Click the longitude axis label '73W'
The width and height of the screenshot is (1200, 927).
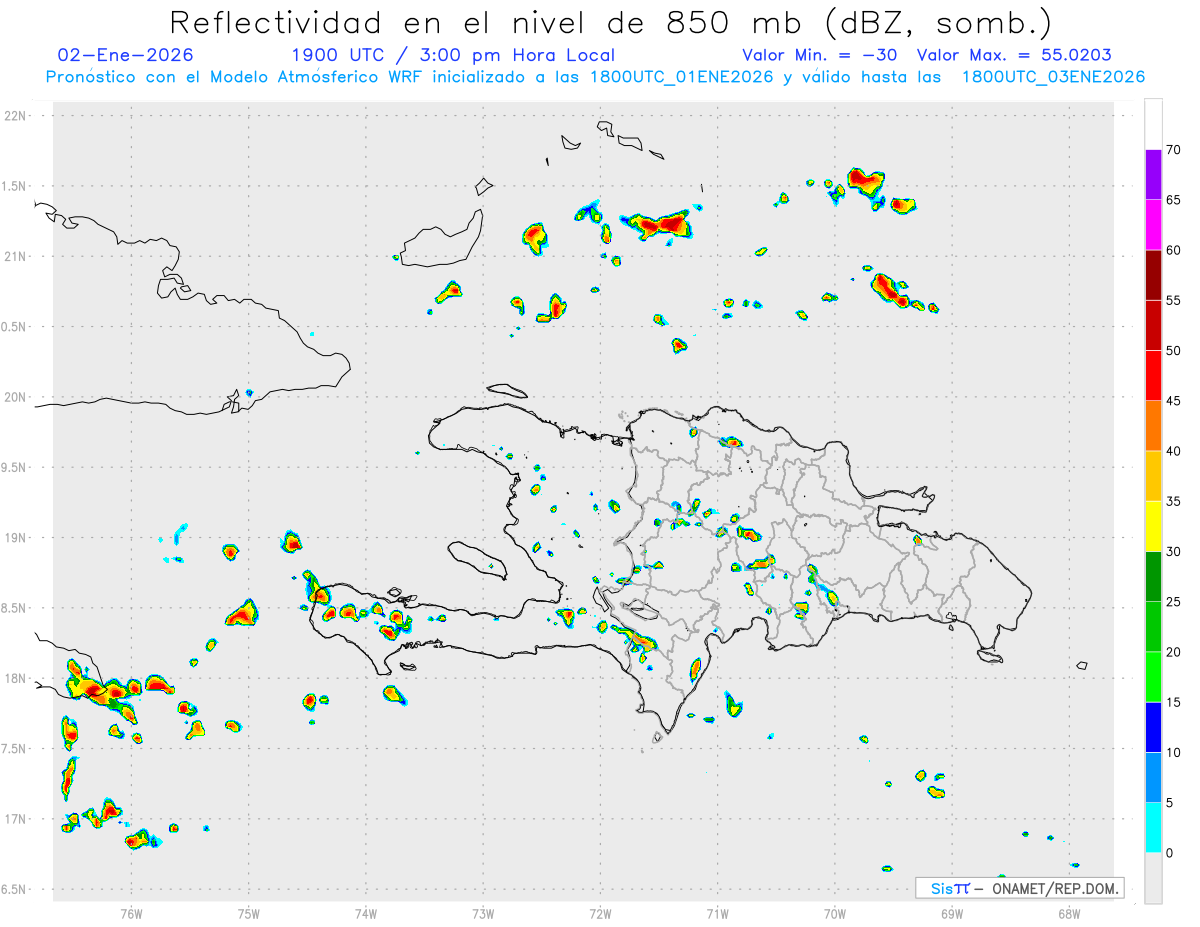click(x=483, y=912)
